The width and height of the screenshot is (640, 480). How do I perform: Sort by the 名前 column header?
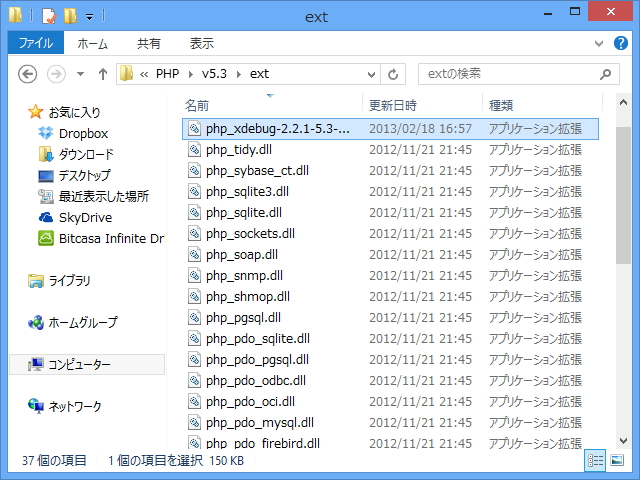tap(197, 106)
